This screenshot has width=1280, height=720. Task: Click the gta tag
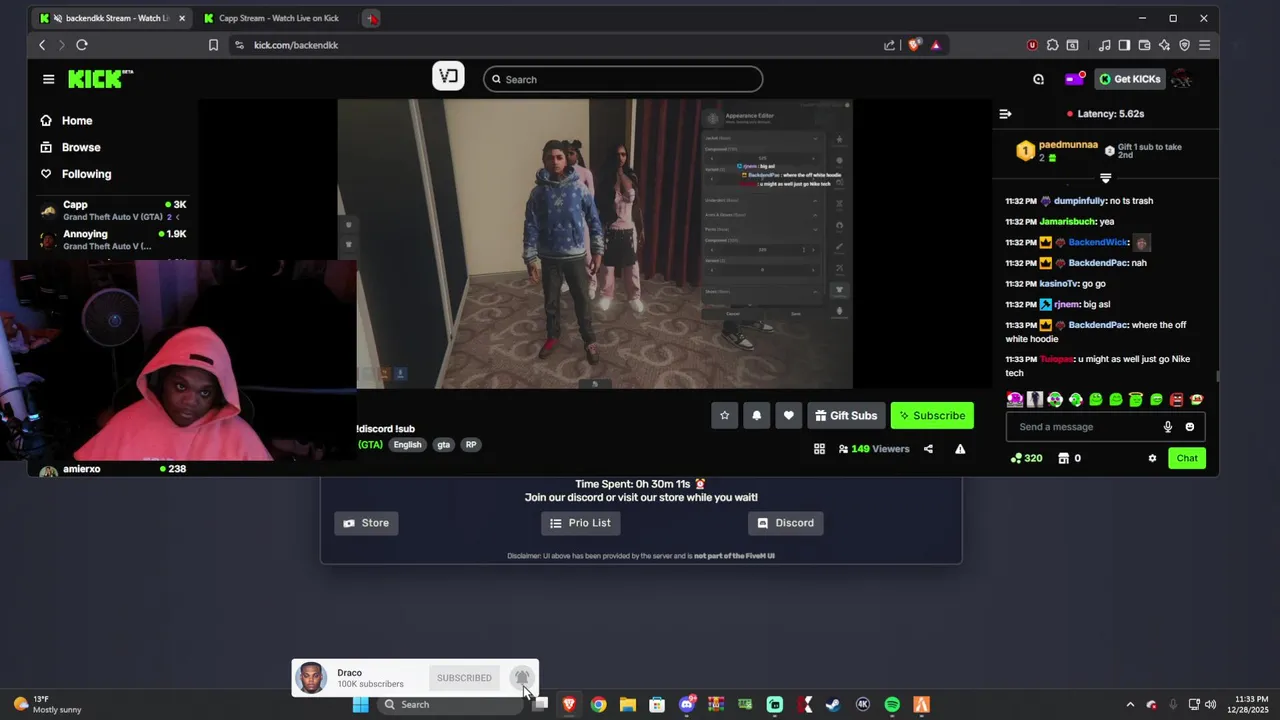(x=443, y=445)
